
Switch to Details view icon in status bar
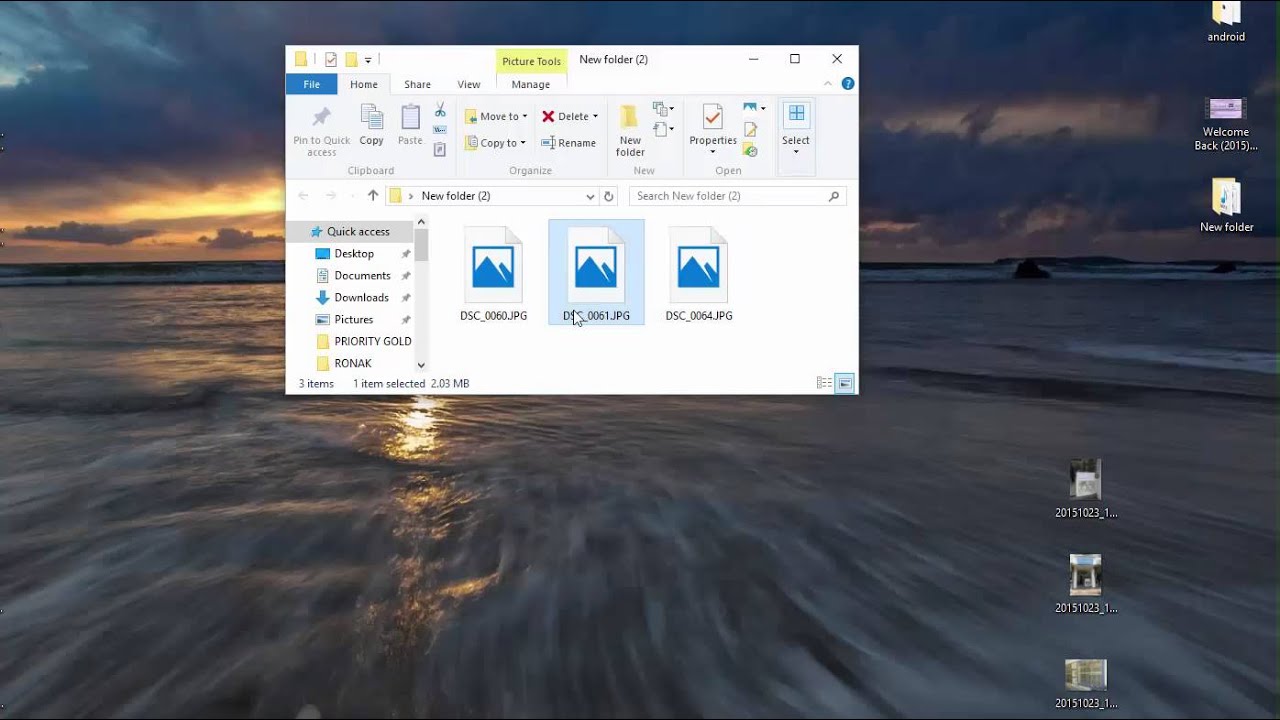pyautogui.click(x=824, y=383)
